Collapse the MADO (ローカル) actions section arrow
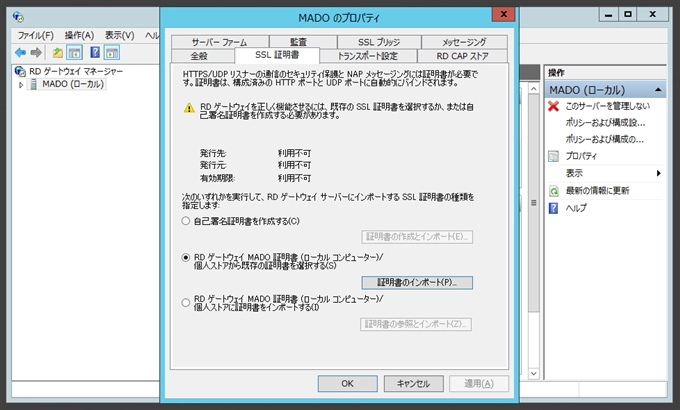This screenshot has height=410, width=680. pos(658,90)
